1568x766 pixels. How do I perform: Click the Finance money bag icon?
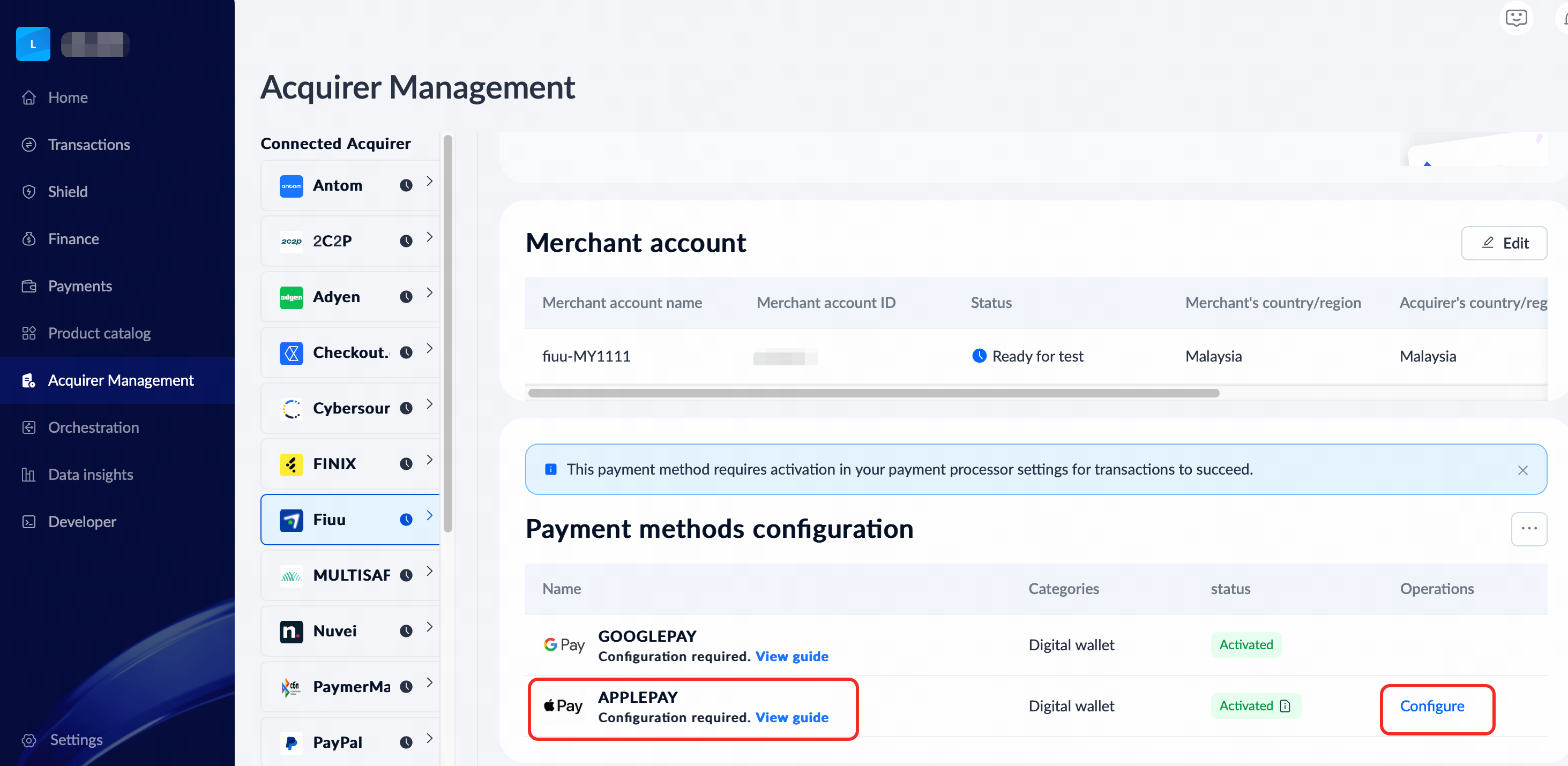pos(28,239)
